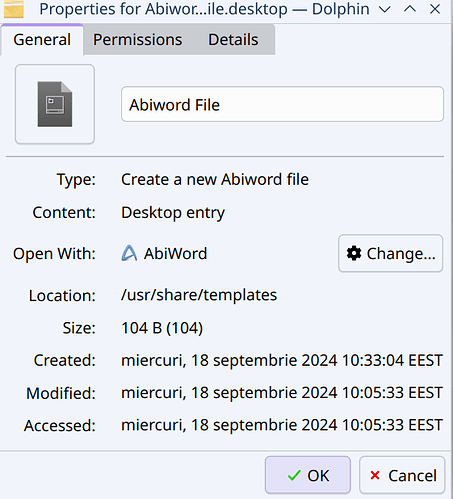
Task: Click the folder icon in the title bar
Action: pos(13,9)
